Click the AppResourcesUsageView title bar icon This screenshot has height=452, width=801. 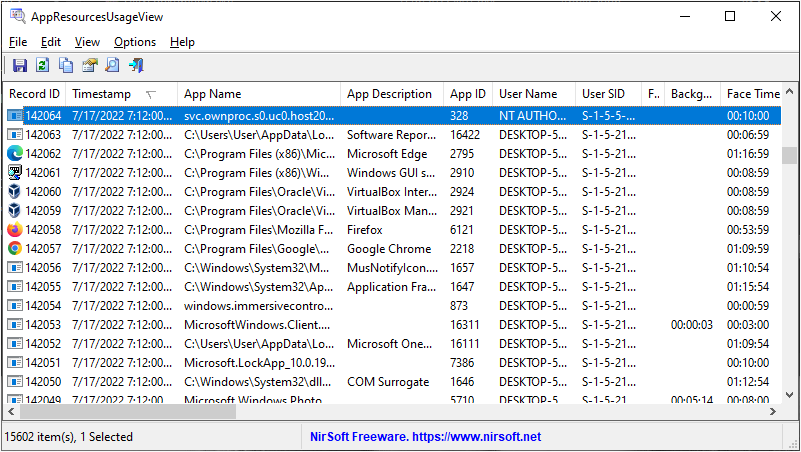click(x=18, y=16)
